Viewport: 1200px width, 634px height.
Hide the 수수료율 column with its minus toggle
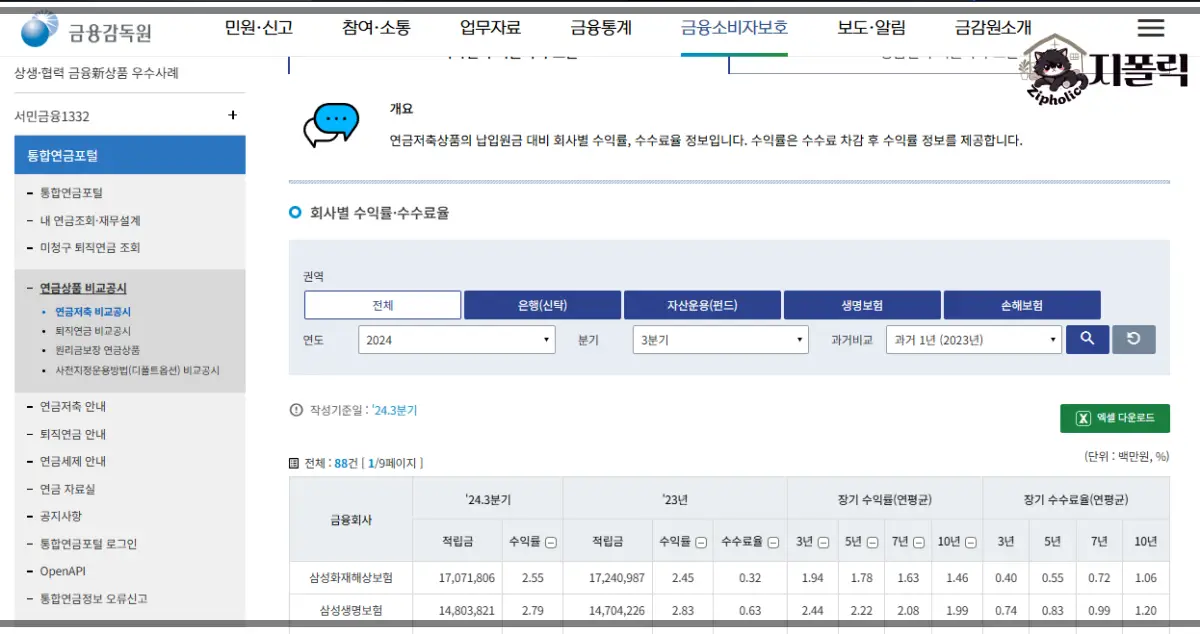[773, 541]
